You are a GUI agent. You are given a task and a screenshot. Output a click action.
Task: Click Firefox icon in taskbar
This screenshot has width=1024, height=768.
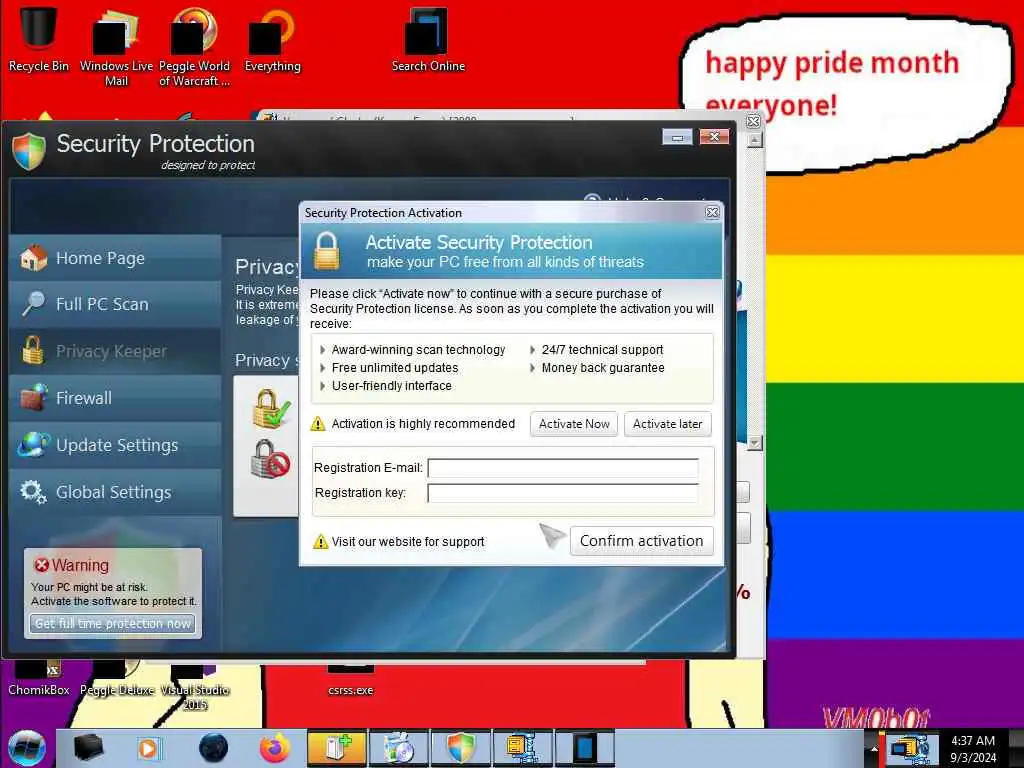point(274,748)
